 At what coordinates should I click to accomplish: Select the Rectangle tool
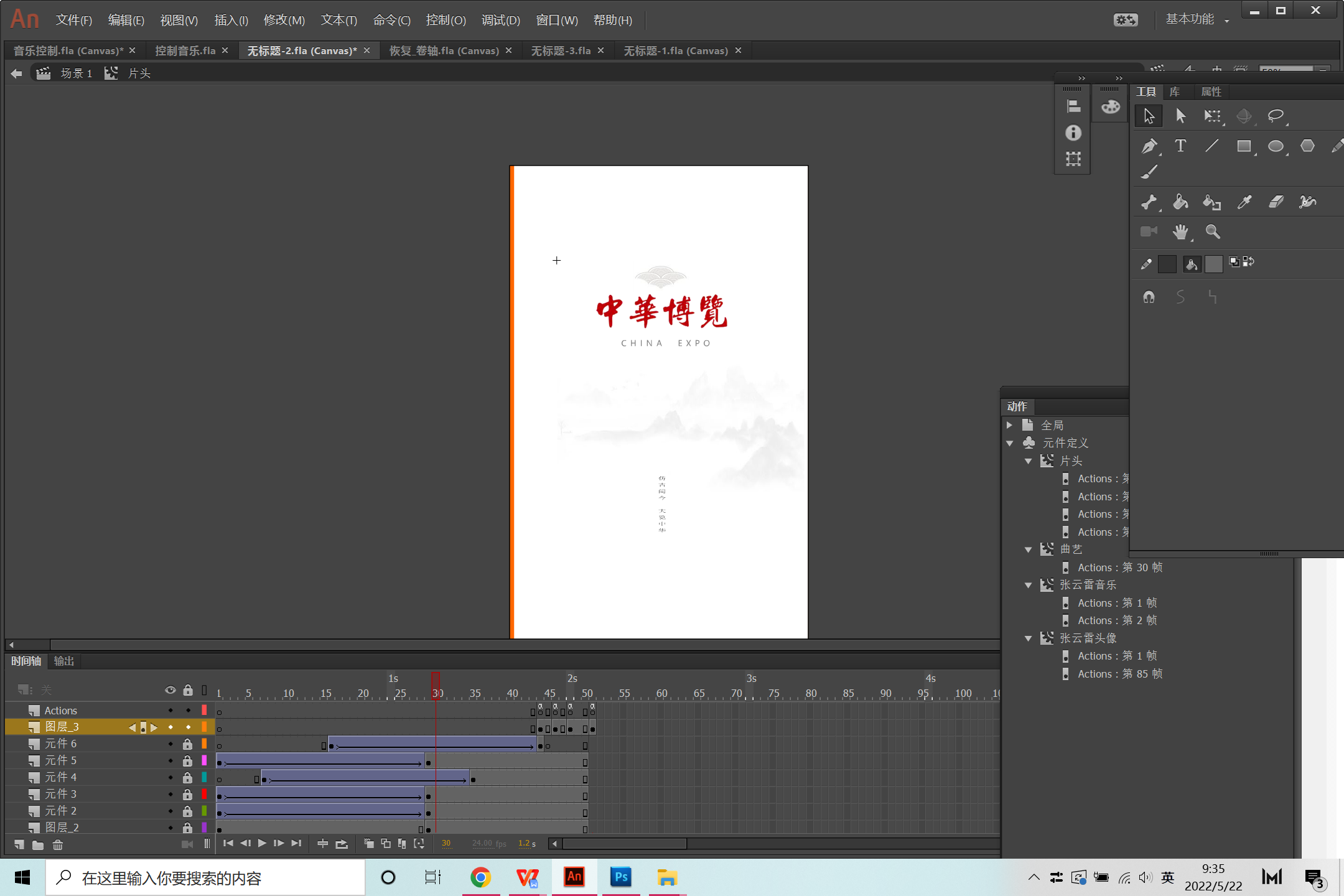(1243, 146)
